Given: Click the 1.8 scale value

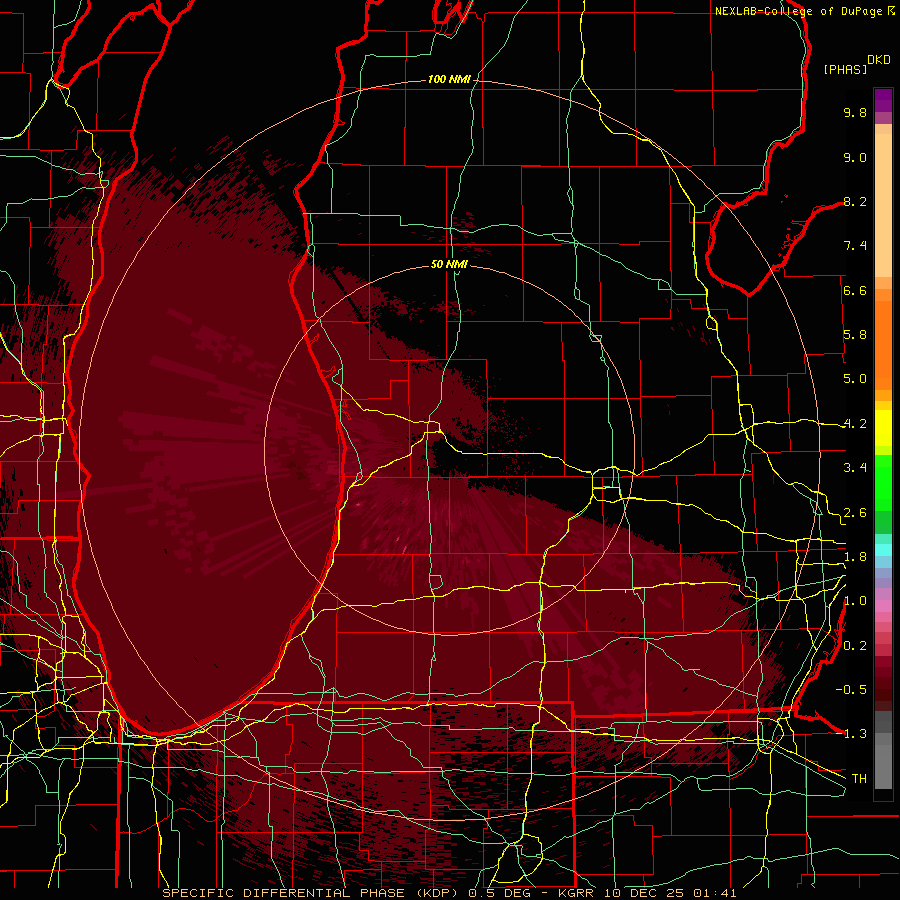Looking at the screenshot, I should point(855,557).
